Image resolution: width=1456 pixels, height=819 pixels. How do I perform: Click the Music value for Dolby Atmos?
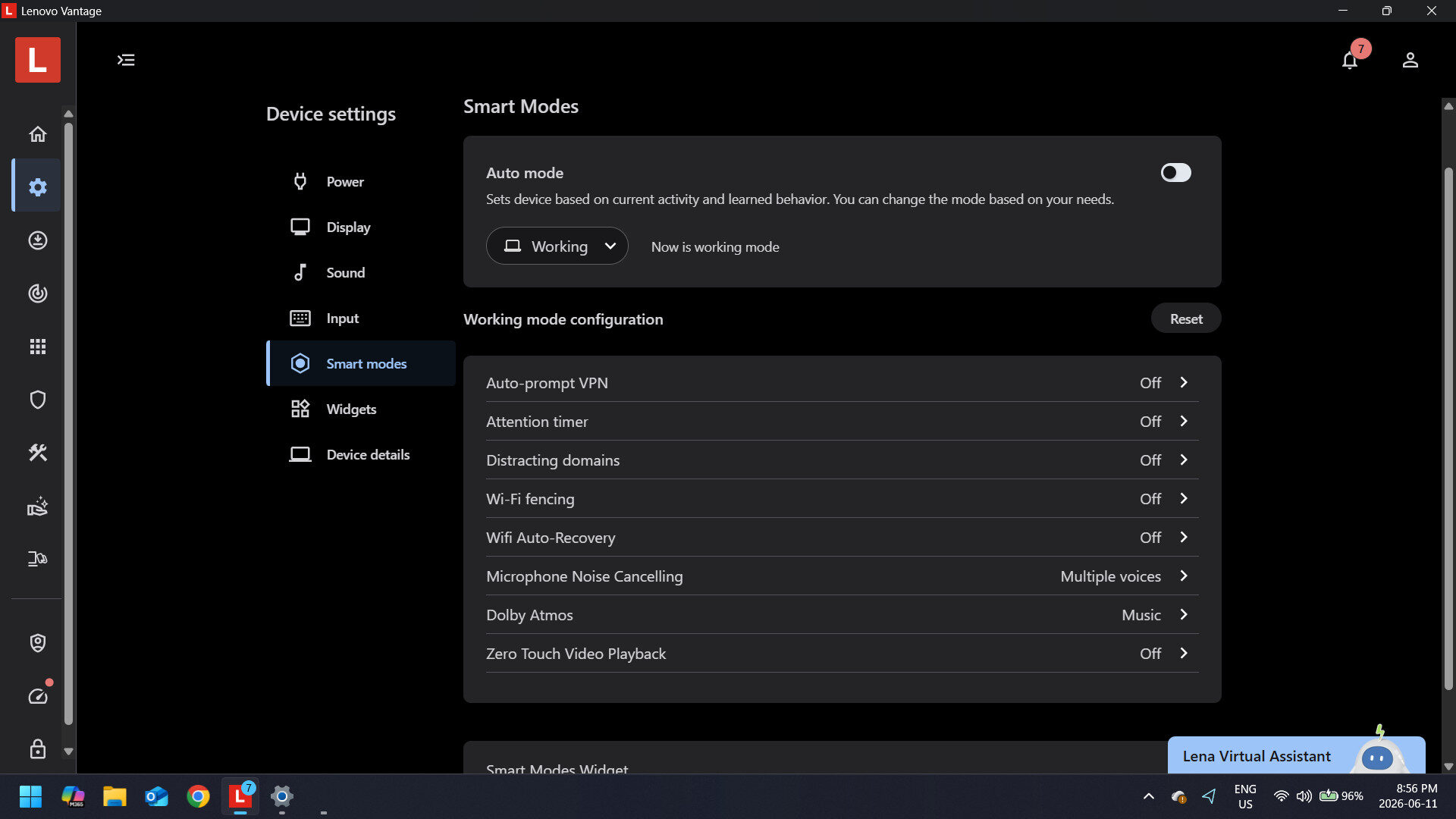pos(1141,615)
